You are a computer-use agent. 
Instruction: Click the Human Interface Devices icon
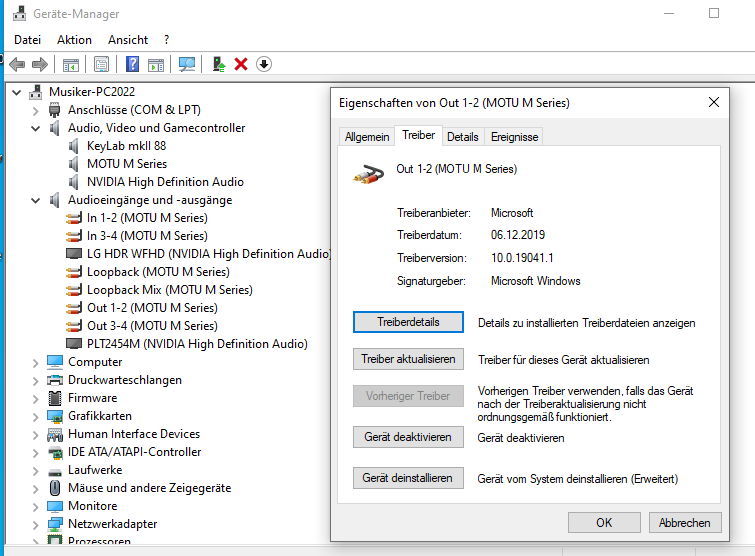(55, 435)
